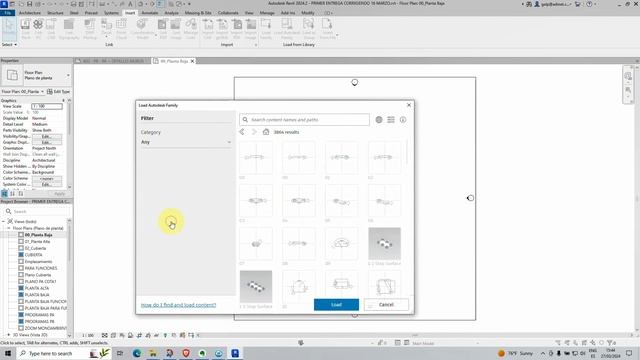Image resolution: width=640 pixels, height=360 pixels.
Task: Open the File tab
Action: (8, 13)
